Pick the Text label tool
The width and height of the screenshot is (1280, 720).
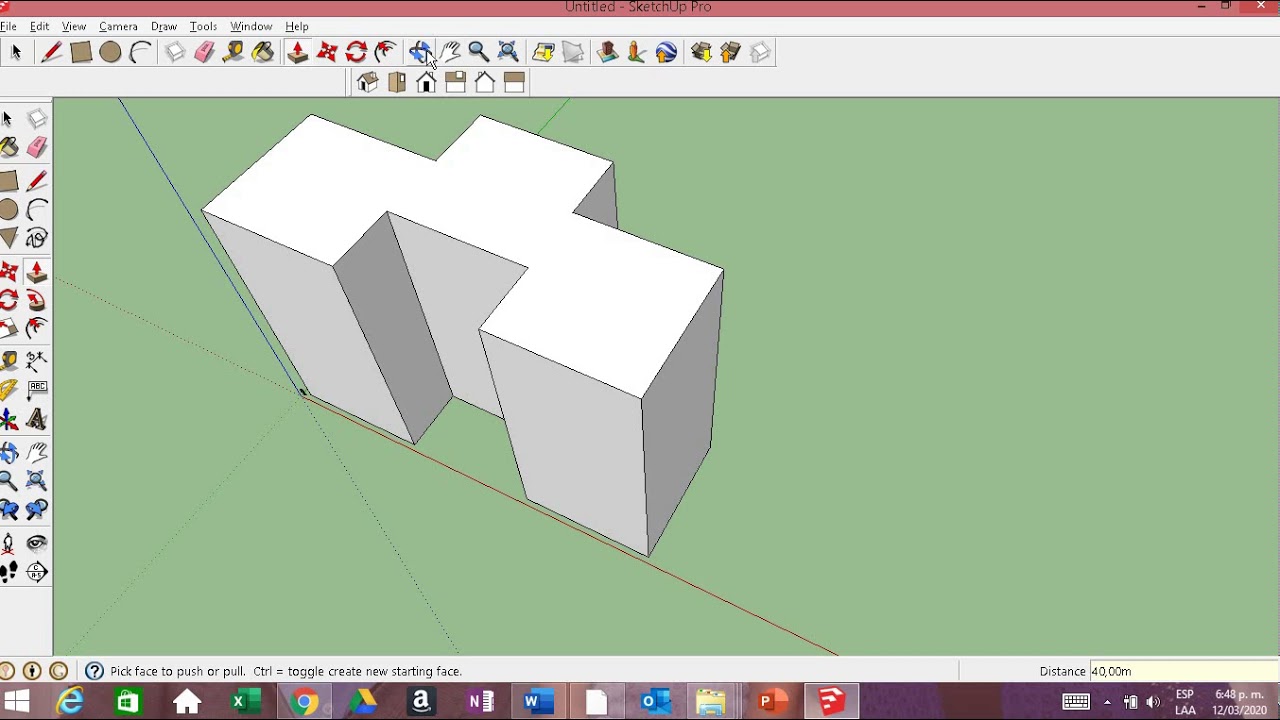[x=37, y=390]
